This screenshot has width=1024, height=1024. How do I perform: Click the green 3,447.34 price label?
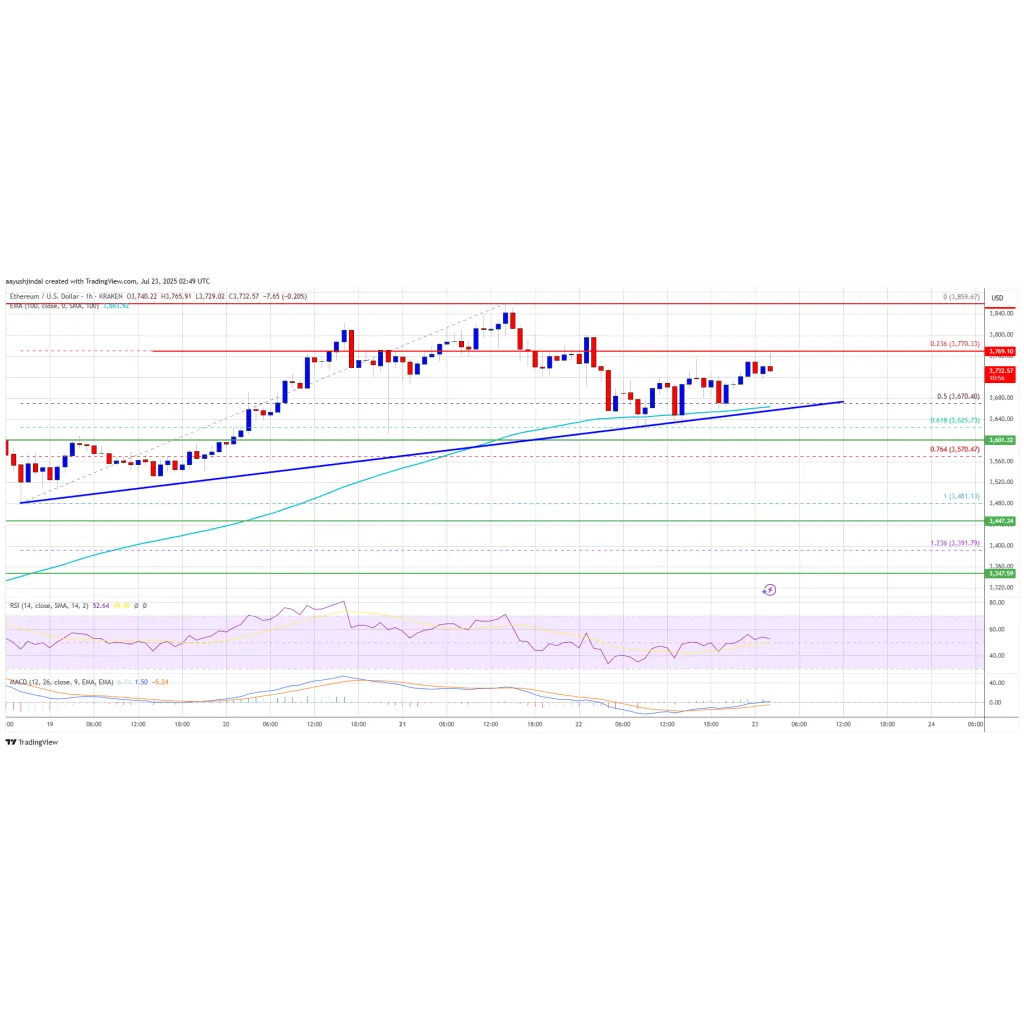coord(1000,521)
